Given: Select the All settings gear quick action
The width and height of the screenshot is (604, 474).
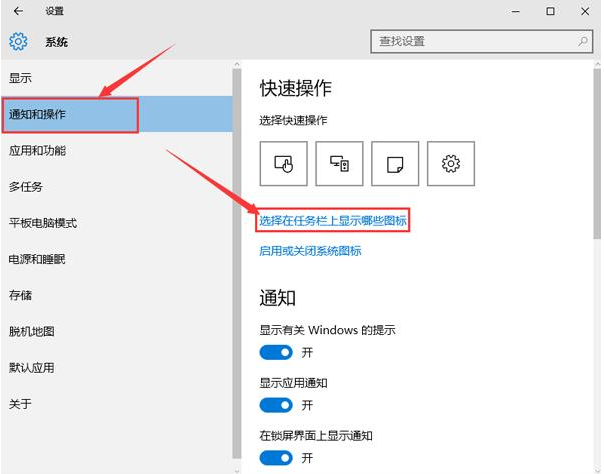Looking at the screenshot, I should [450, 163].
